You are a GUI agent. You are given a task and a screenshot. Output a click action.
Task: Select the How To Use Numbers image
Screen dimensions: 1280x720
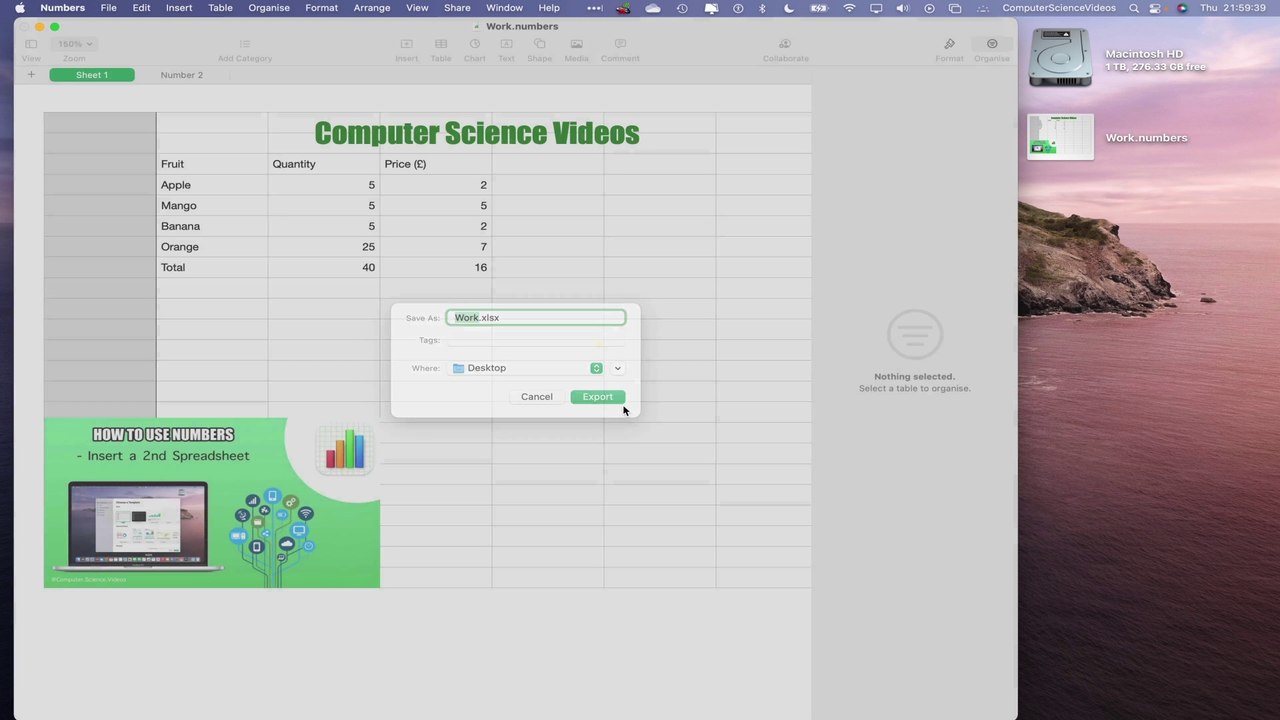point(212,503)
